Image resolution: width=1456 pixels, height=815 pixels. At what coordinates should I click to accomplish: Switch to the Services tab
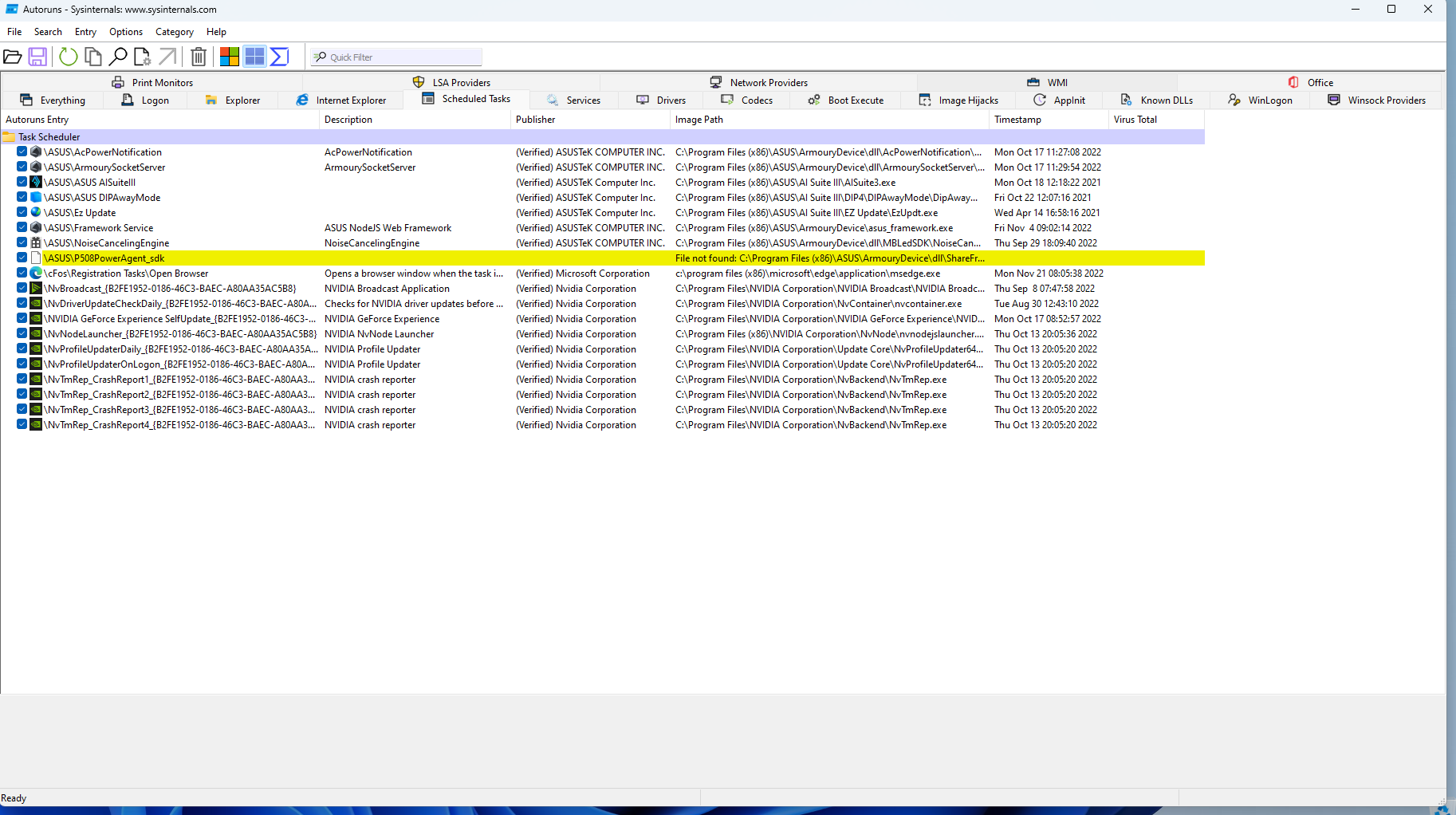click(573, 100)
